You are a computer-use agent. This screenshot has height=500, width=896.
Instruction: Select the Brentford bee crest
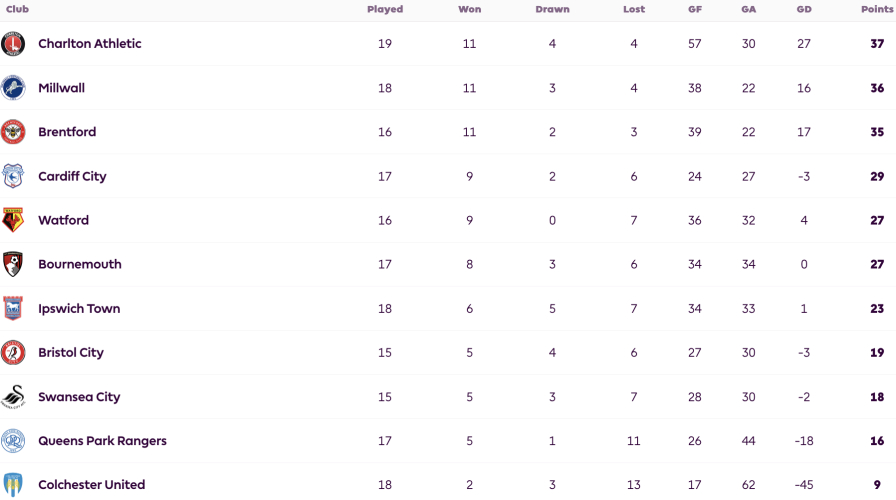[13, 132]
